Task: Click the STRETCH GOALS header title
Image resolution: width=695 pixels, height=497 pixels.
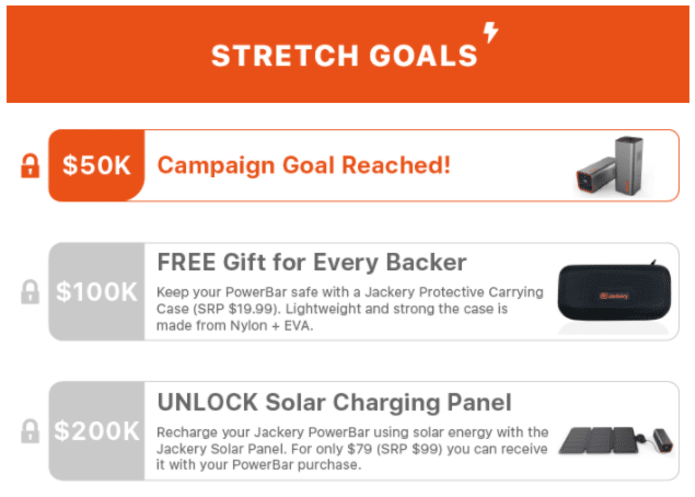Action: 344,56
